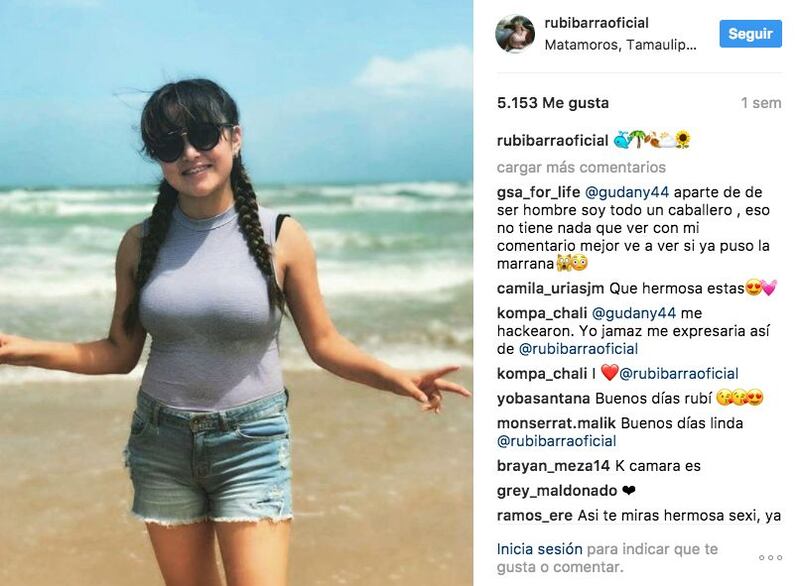
Task: Click the Inicia sesión login link
Action: coord(540,549)
